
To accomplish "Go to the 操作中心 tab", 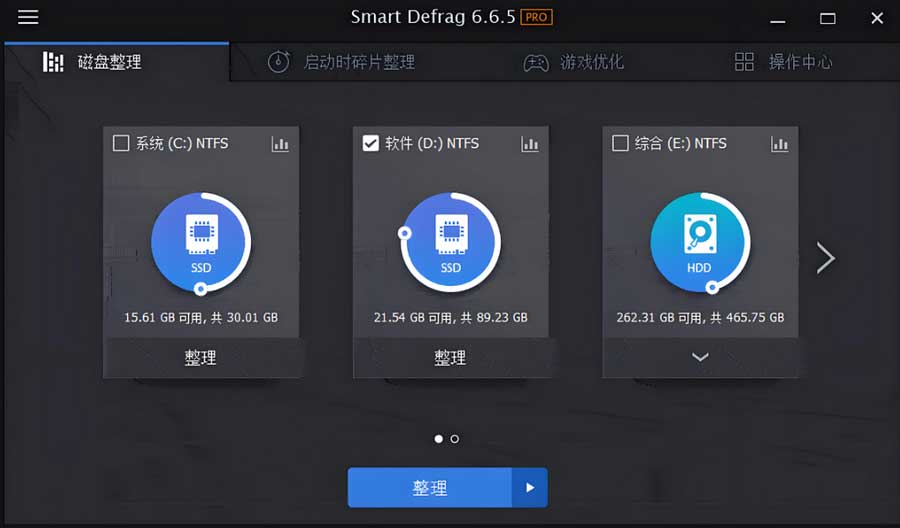I will pyautogui.click(x=783, y=62).
